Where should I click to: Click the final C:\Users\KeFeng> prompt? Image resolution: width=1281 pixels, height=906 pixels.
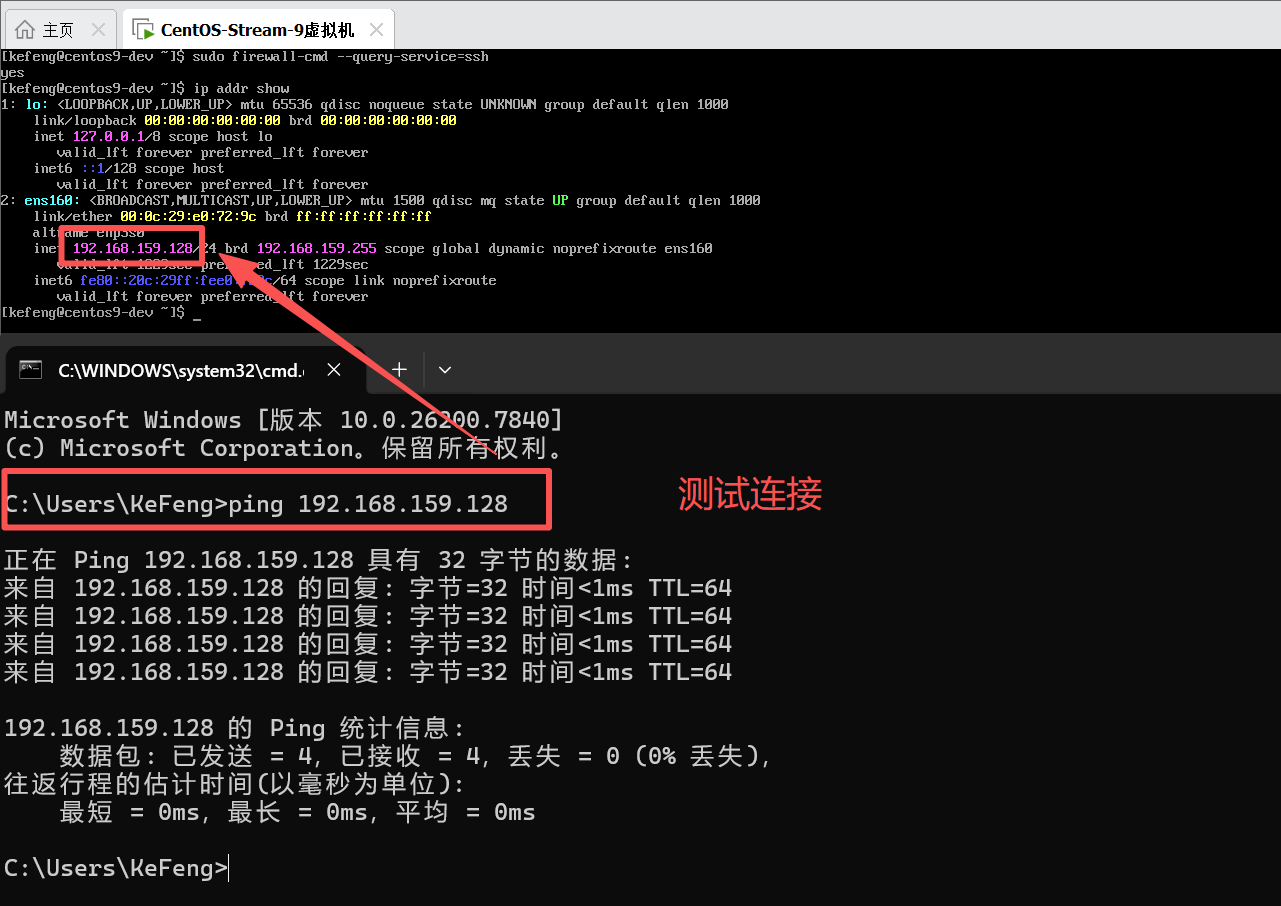116,868
